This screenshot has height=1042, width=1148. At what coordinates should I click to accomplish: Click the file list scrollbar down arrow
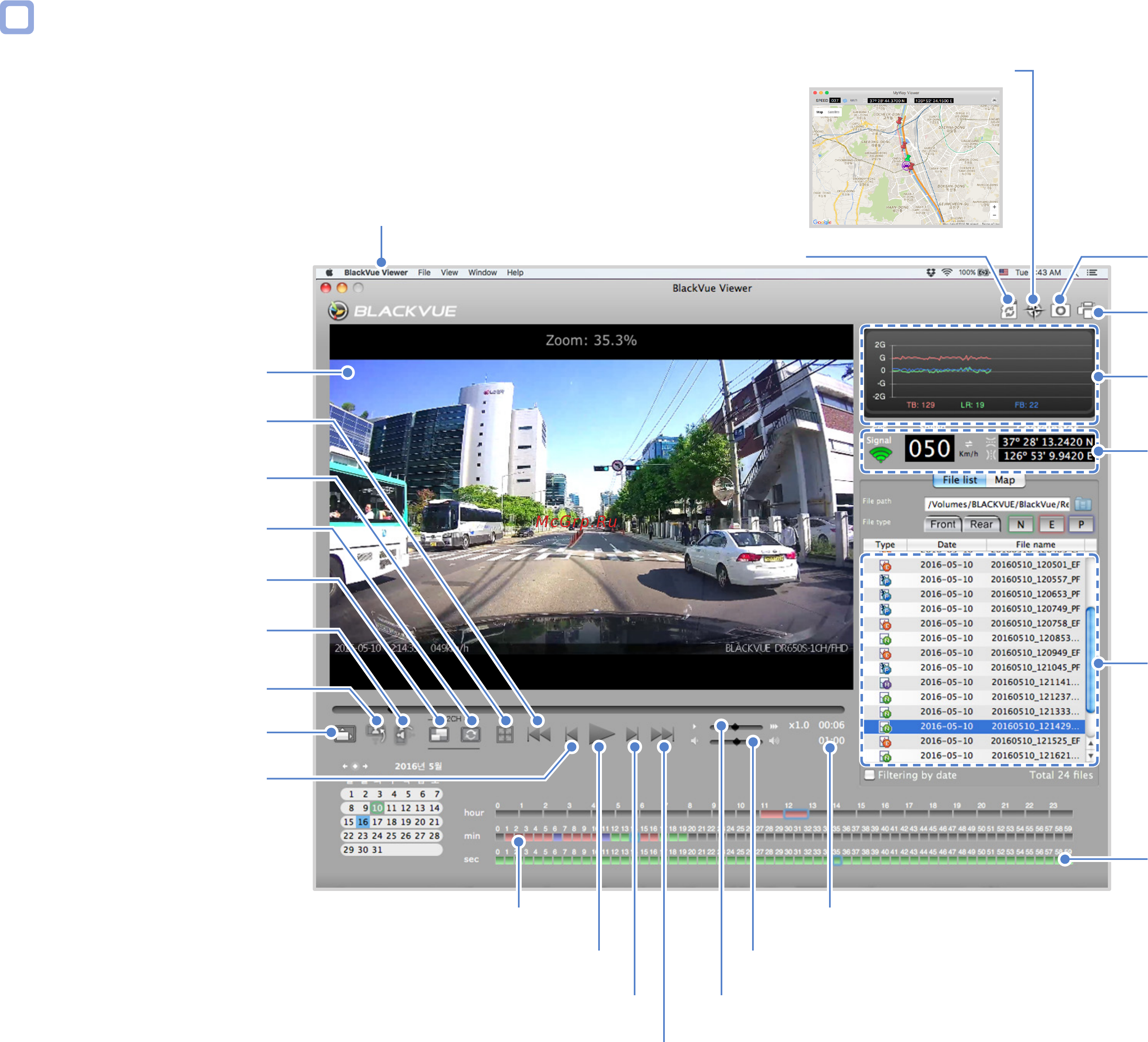pyautogui.click(x=1090, y=756)
